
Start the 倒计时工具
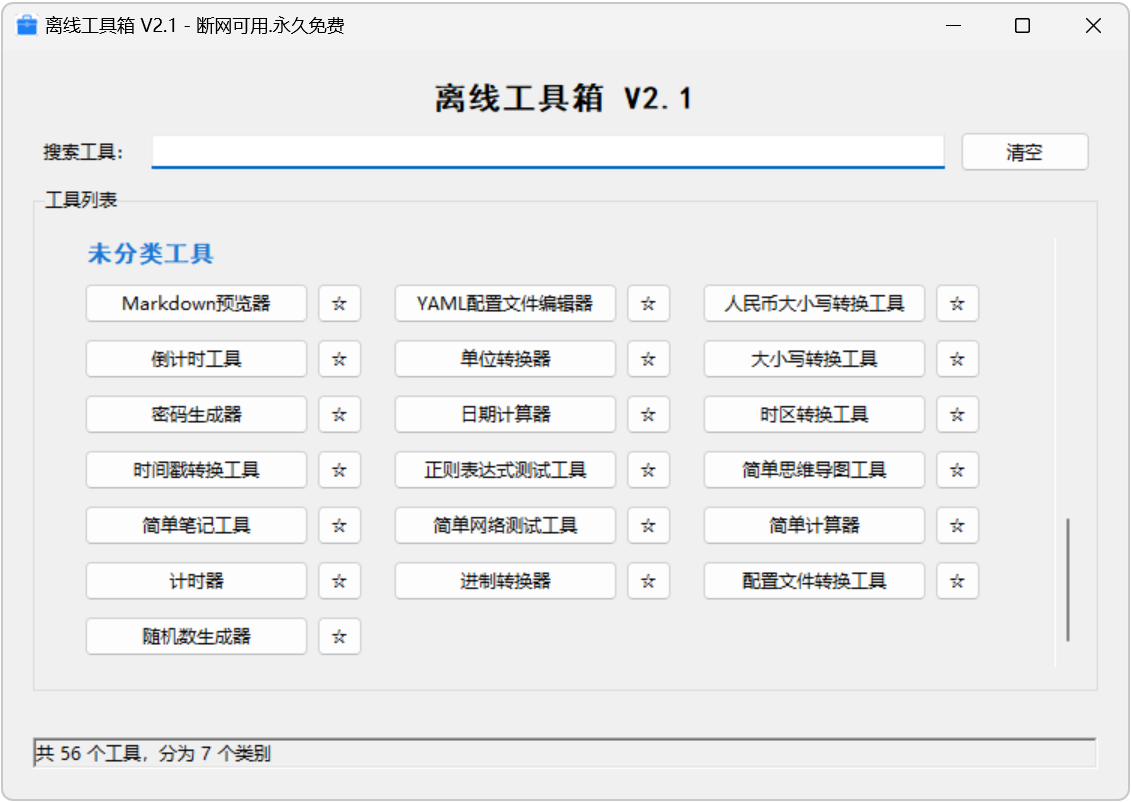[196, 359]
